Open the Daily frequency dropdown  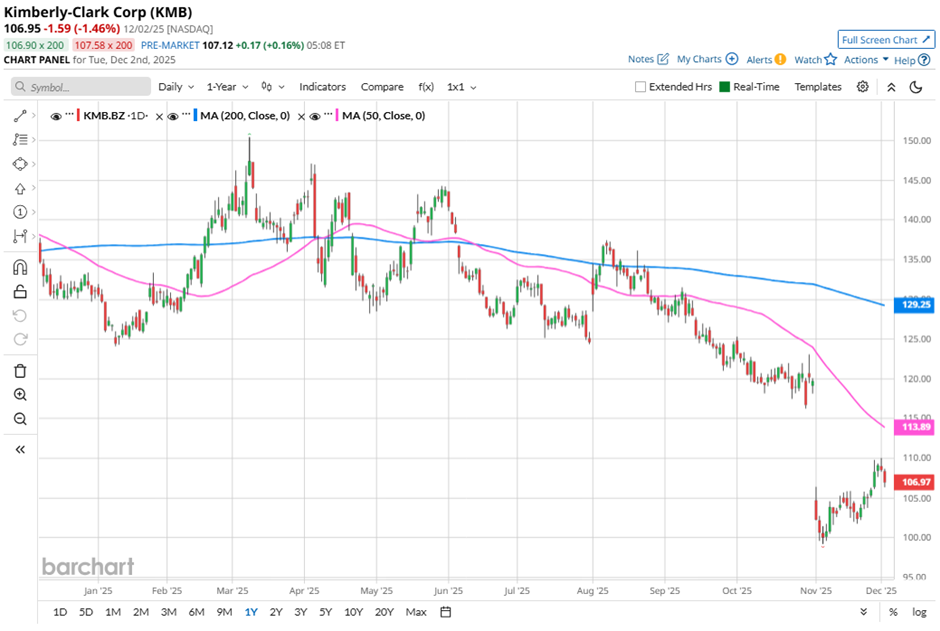[x=176, y=87]
